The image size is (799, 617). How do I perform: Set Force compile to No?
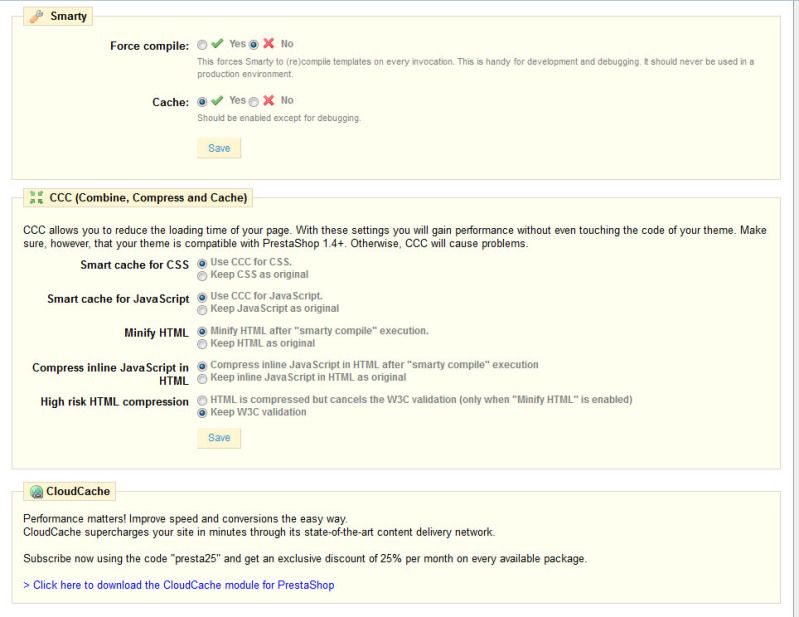(254, 45)
